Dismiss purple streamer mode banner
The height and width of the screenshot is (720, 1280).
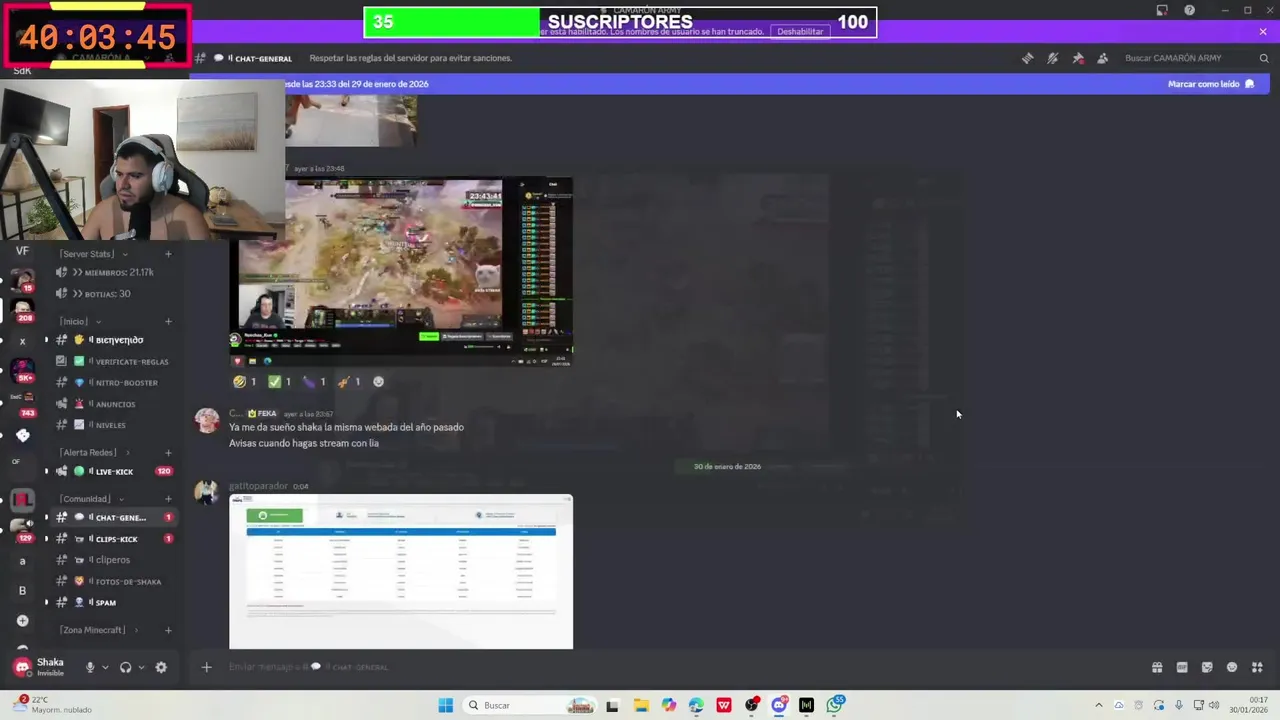[1263, 32]
